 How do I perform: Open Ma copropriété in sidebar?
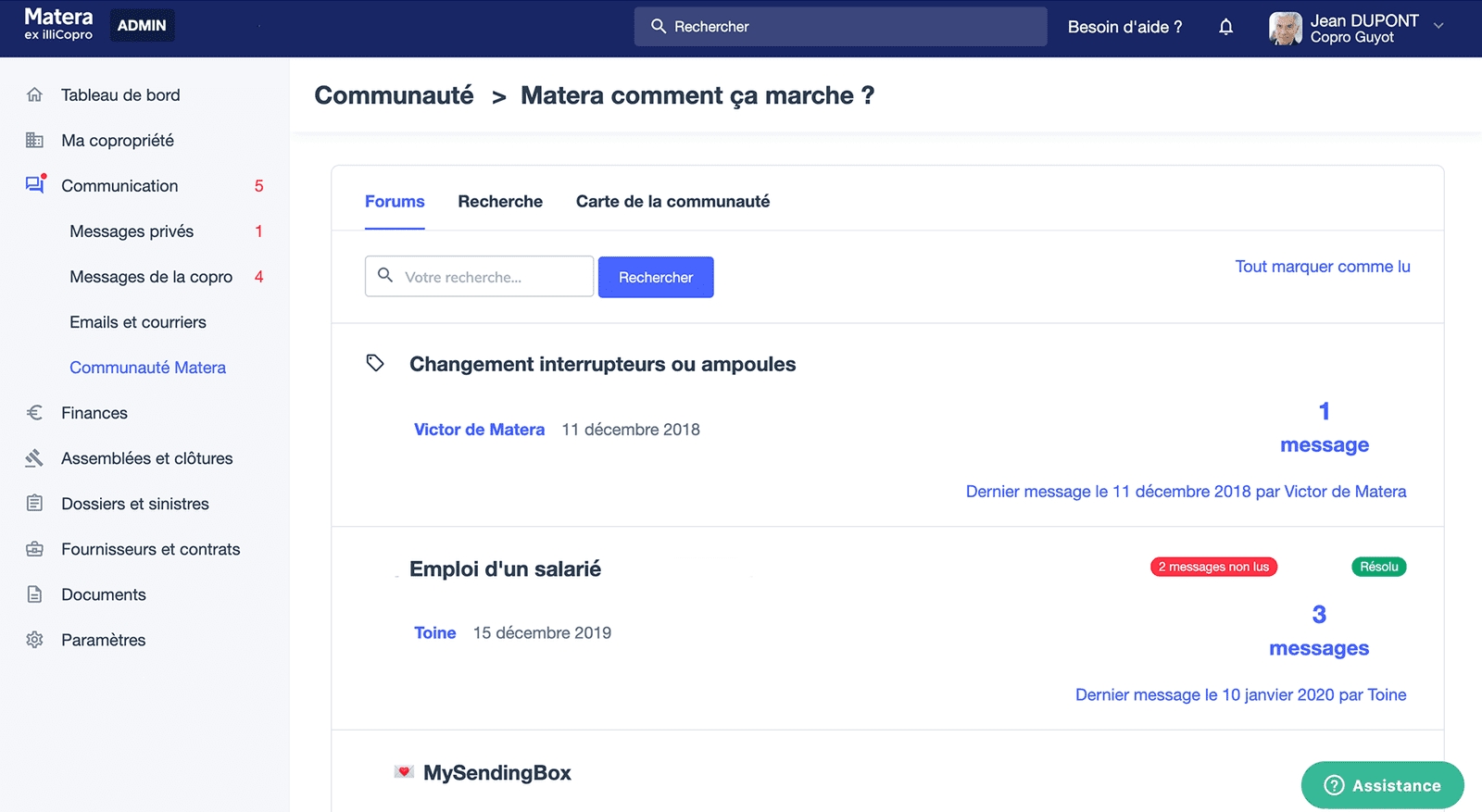click(118, 140)
